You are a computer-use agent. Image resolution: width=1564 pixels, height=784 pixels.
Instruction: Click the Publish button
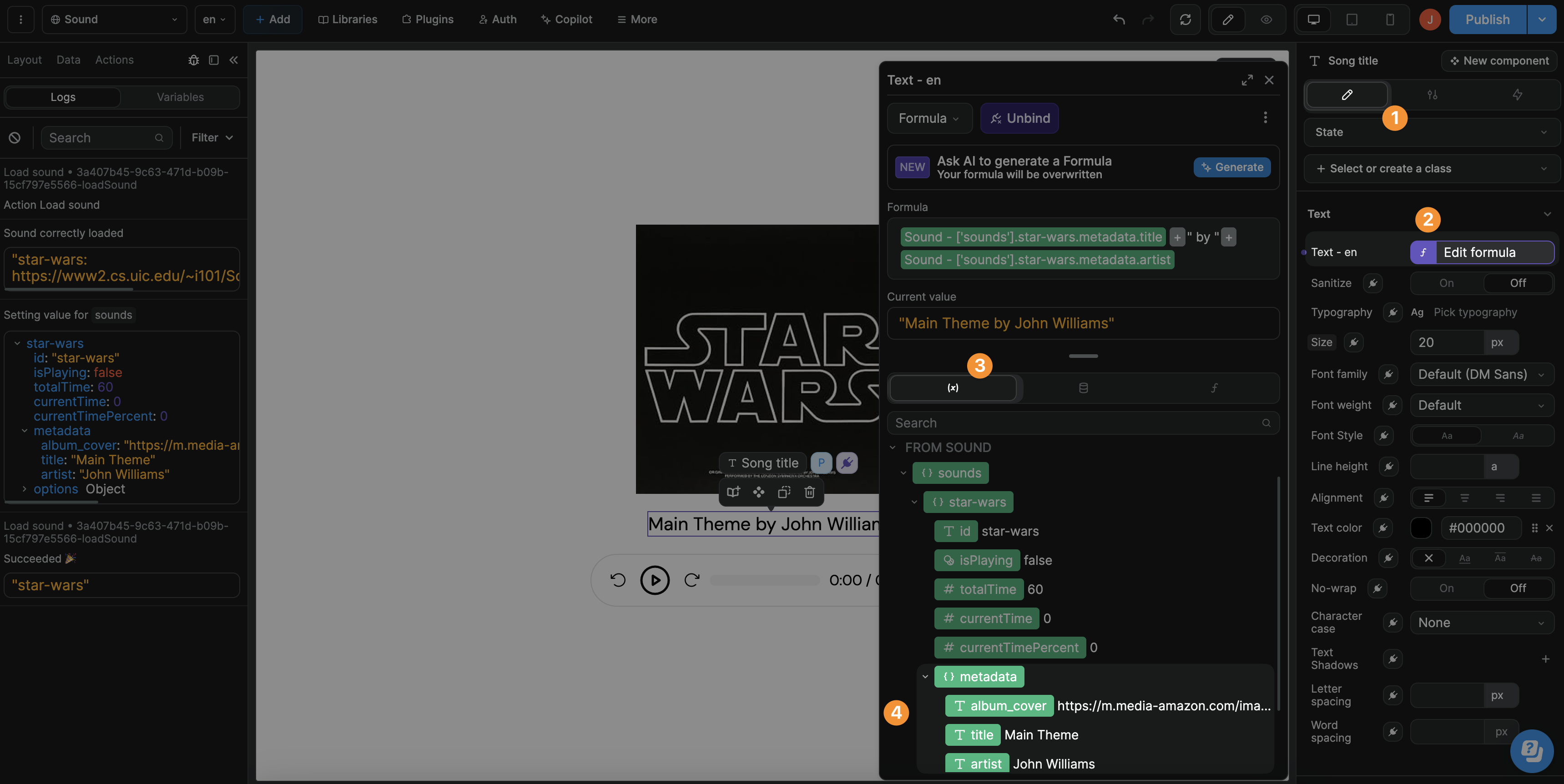[x=1487, y=20]
